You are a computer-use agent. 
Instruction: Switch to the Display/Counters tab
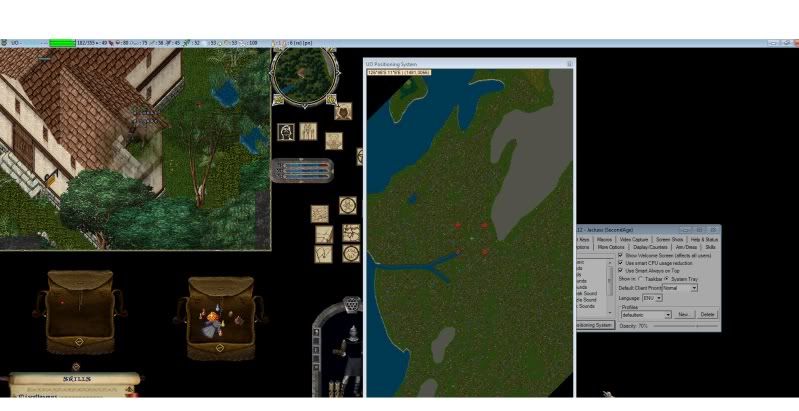point(650,247)
